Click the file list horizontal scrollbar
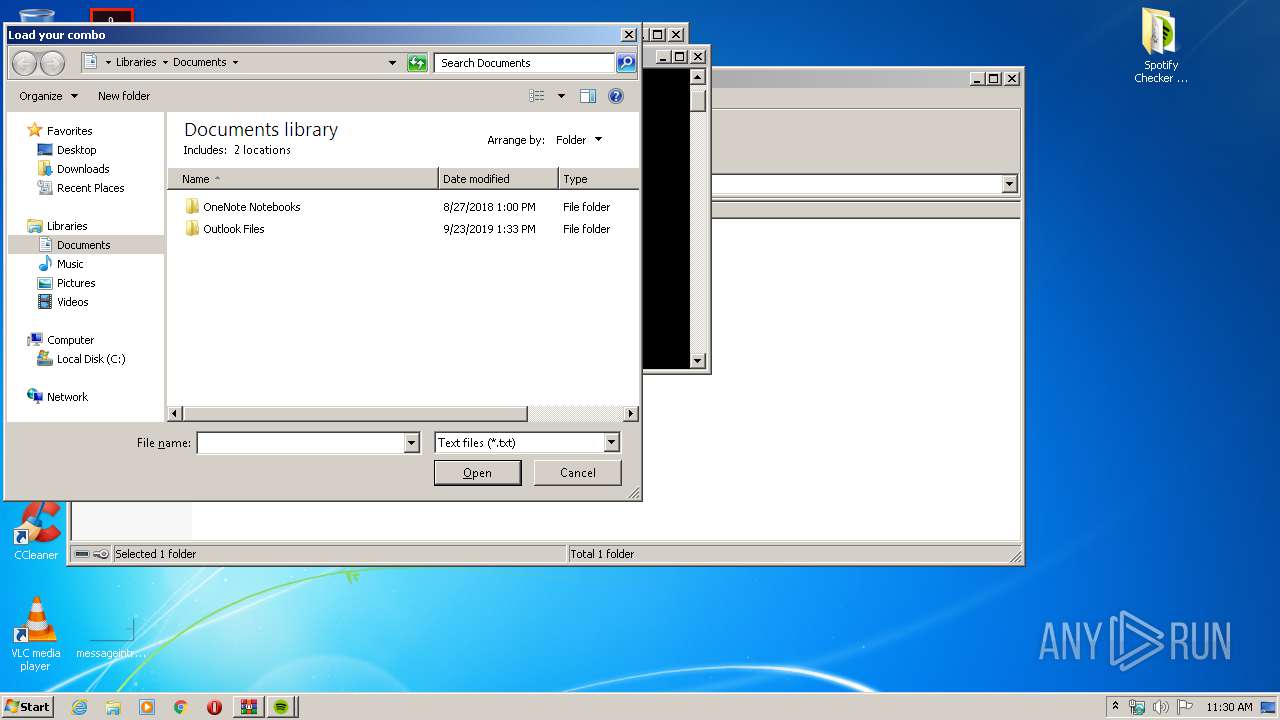Image resolution: width=1280 pixels, height=720 pixels. [355, 414]
